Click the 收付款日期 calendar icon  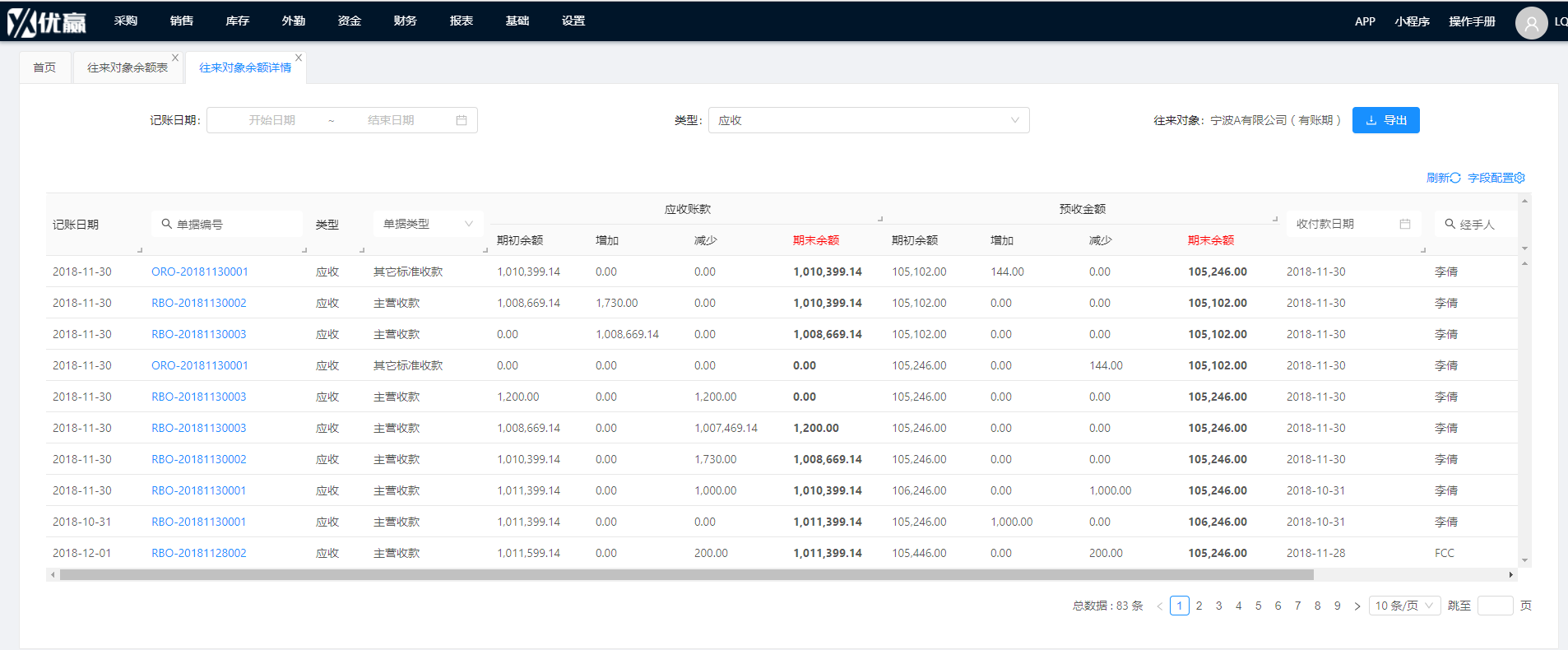click(x=1405, y=224)
